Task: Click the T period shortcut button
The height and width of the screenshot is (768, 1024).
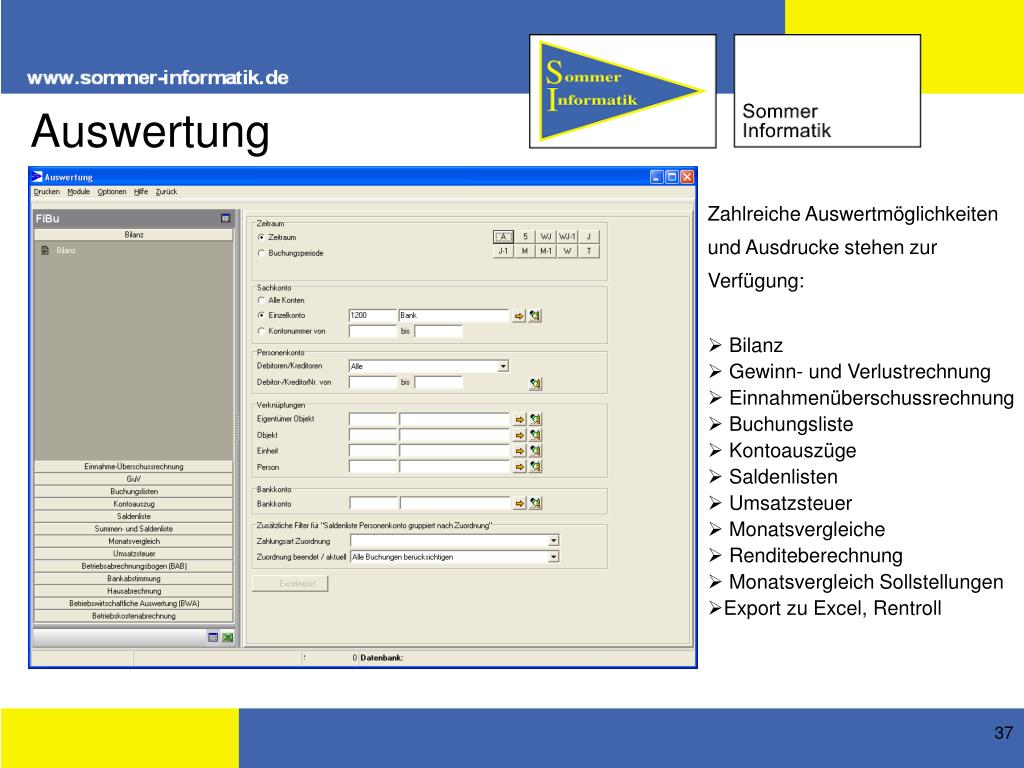Action: coord(588,251)
